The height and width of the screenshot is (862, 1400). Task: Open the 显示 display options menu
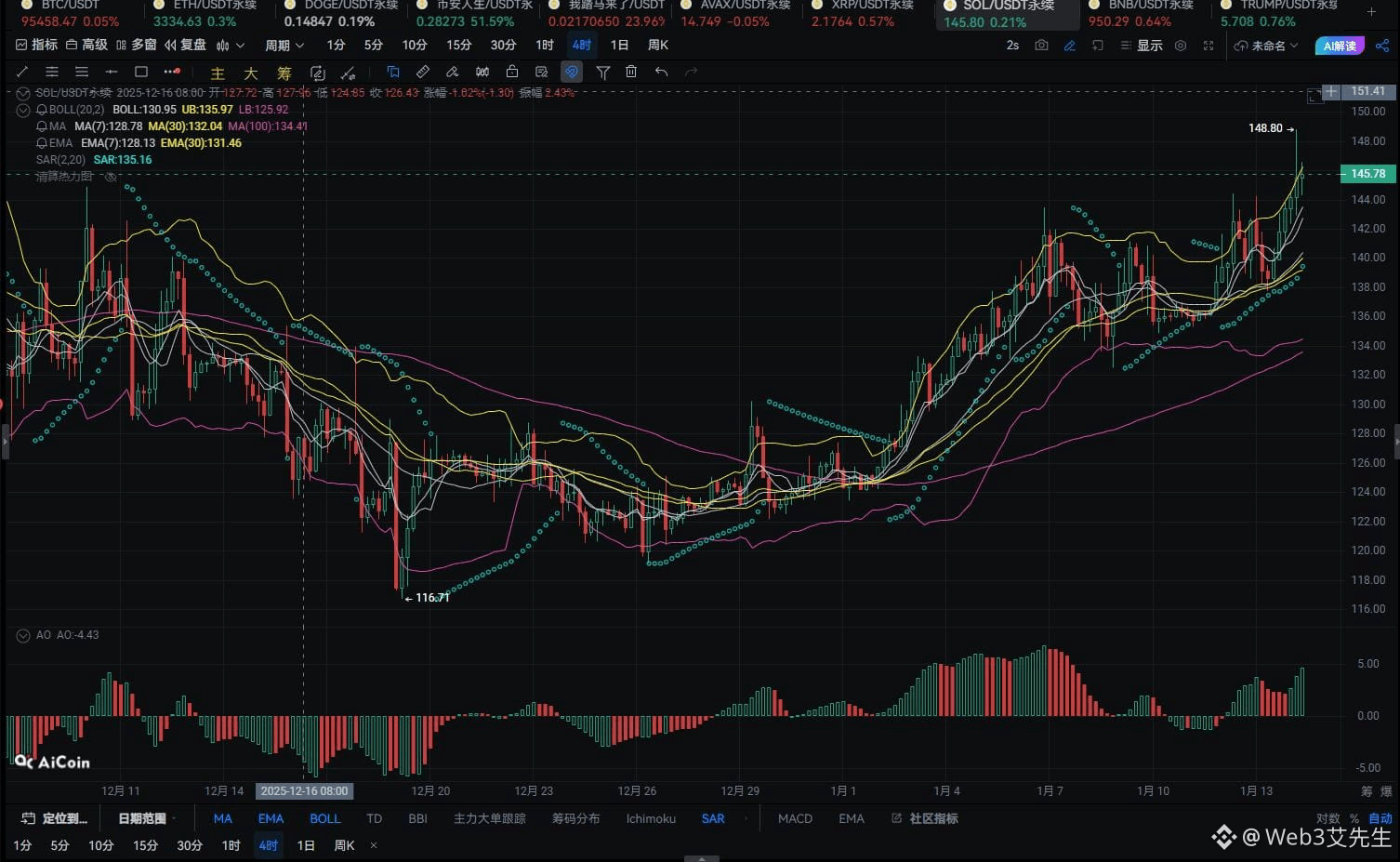pyautogui.click(x=1142, y=45)
